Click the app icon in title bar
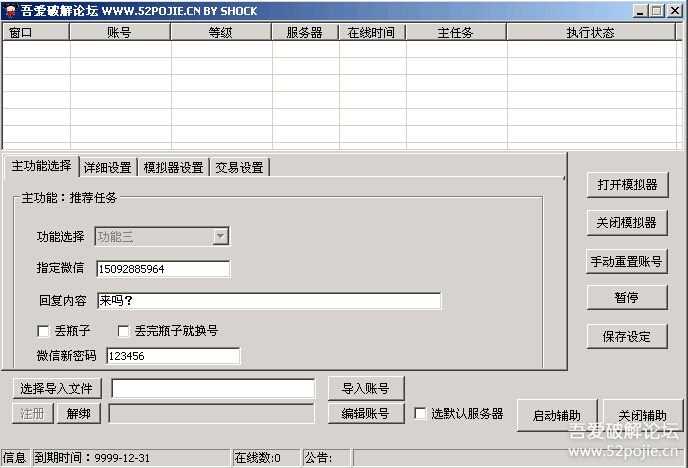The height and width of the screenshot is (468, 688). 11,11
